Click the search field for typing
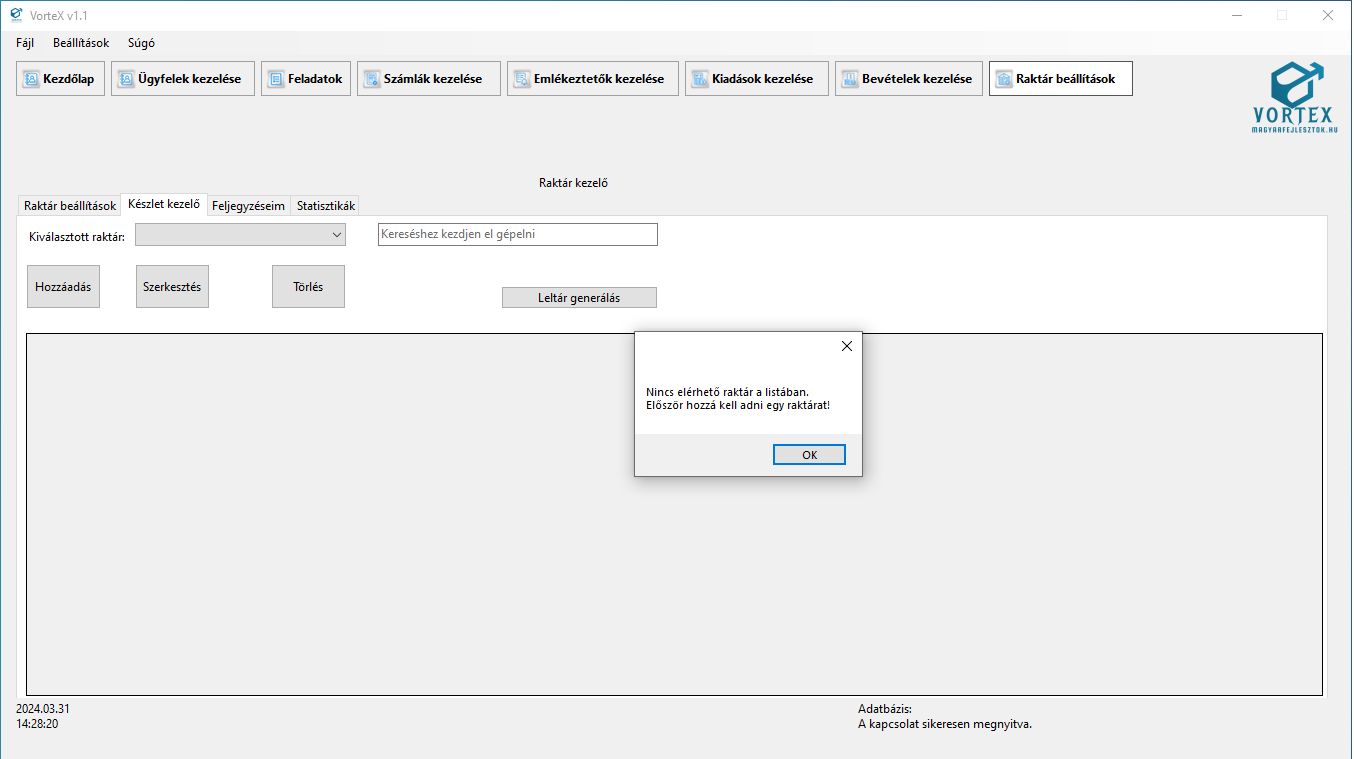1354x759 pixels. pyautogui.click(x=517, y=234)
